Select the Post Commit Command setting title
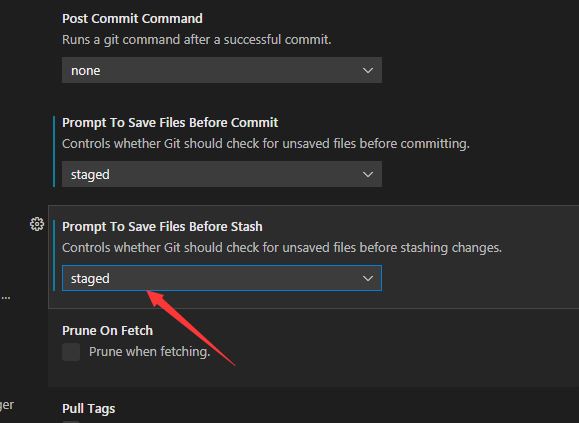The height and width of the screenshot is (423, 579). point(132,18)
